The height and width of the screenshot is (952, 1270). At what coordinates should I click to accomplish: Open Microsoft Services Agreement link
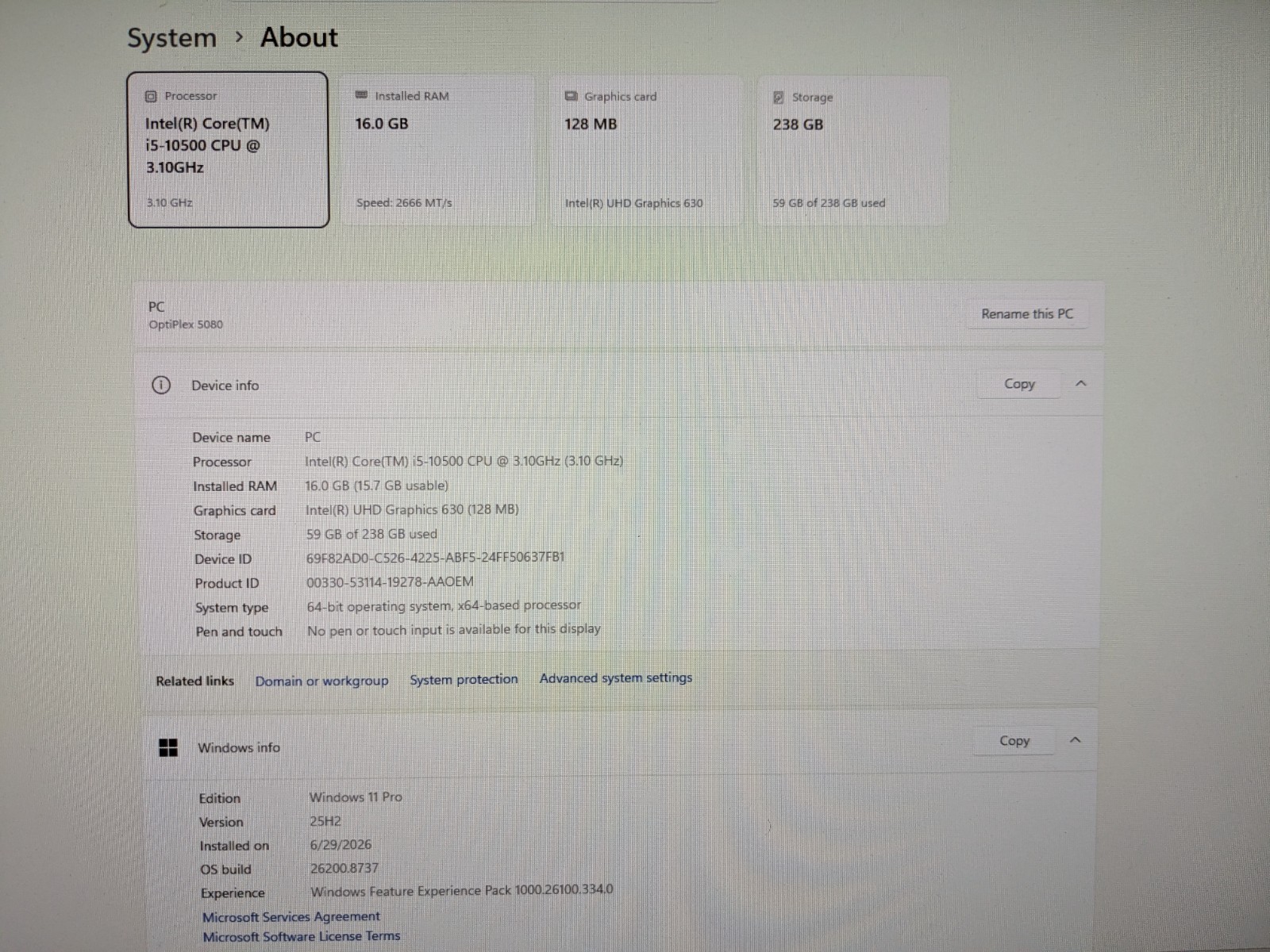[291, 916]
